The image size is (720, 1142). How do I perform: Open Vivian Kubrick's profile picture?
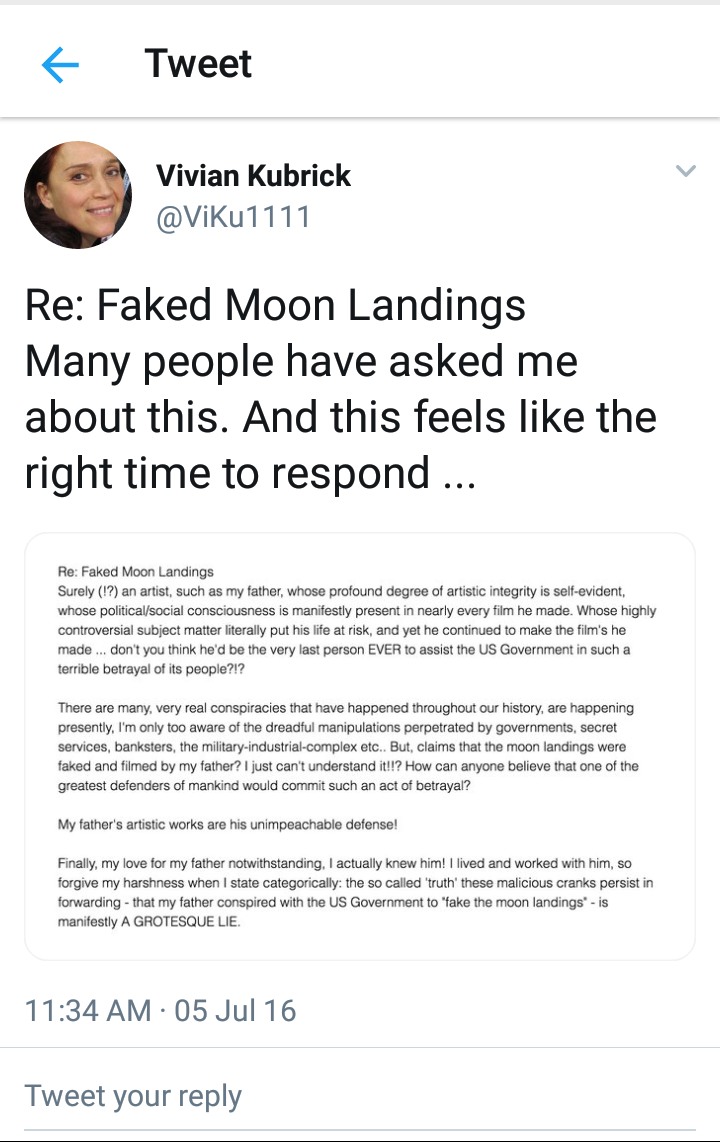pyautogui.click(x=78, y=195)
